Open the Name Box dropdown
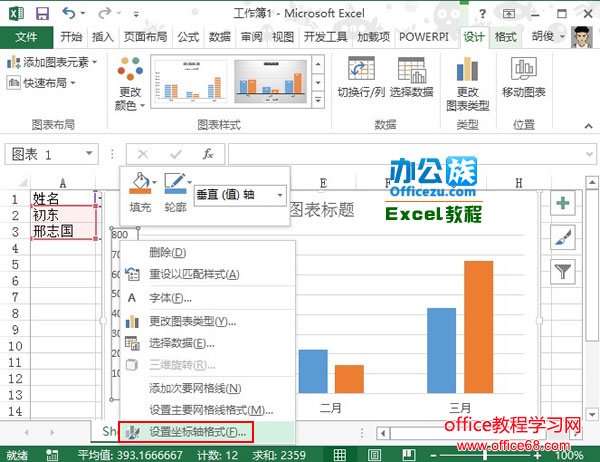This screenshot has height=462, width=600. 89,154
